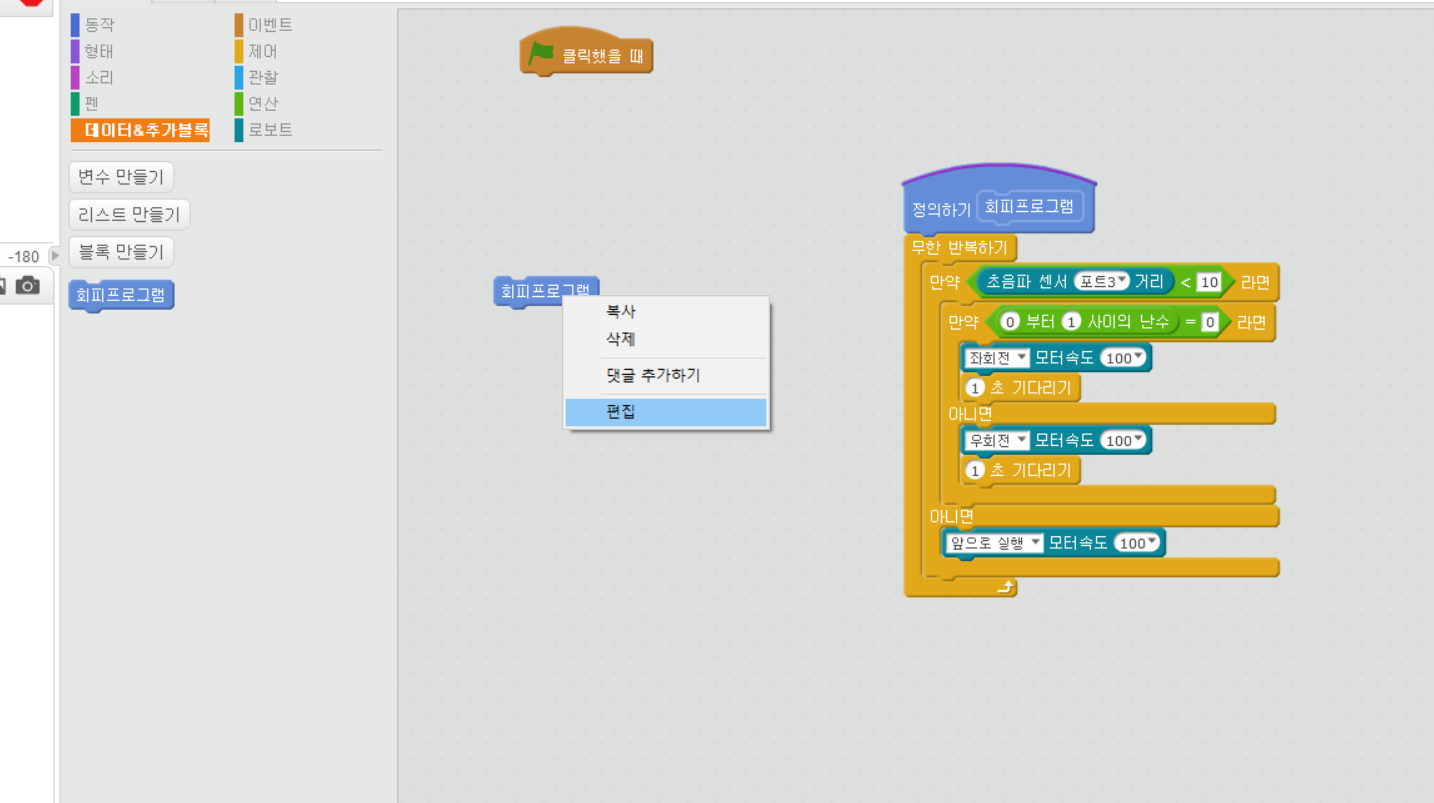
Task: Click the 블록 만들기 button
Action: 121,252
